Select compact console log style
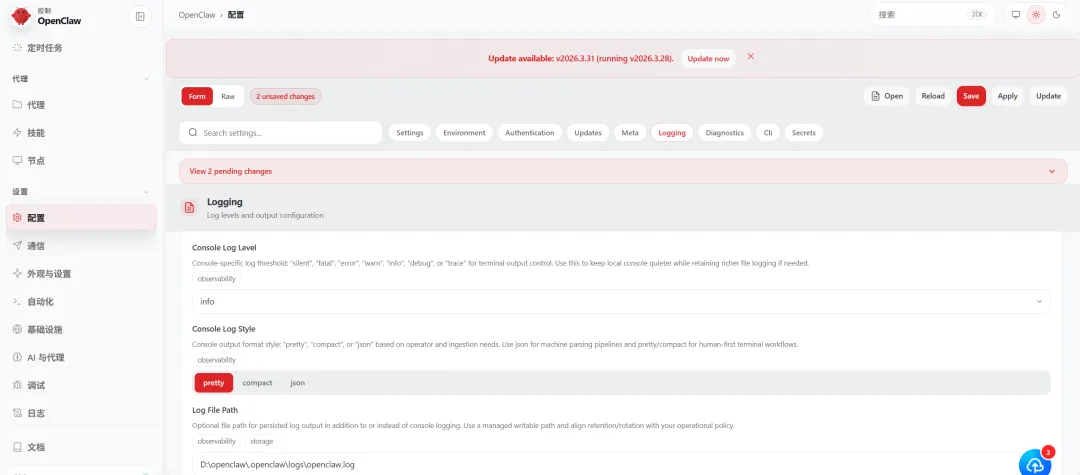Viewport: 1080px width, 475px height. pos(257,383)
